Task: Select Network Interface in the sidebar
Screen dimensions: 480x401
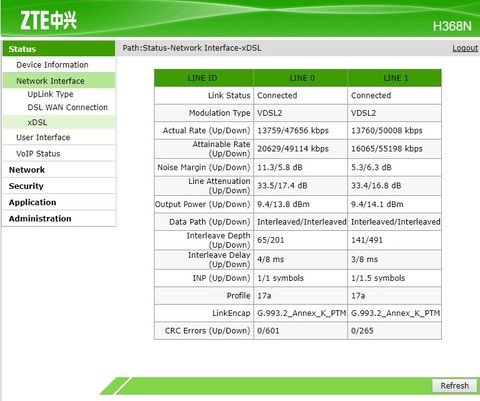Action: click(59, 81)
